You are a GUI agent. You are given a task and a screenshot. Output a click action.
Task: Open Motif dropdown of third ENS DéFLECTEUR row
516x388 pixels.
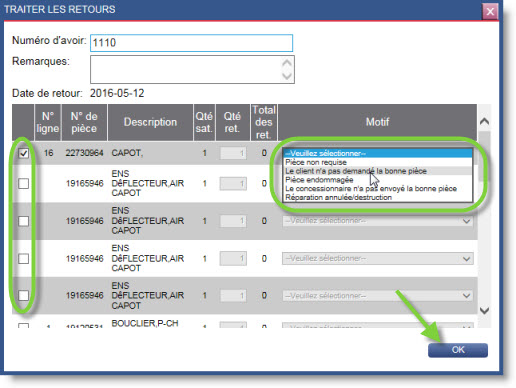[378, 258]
